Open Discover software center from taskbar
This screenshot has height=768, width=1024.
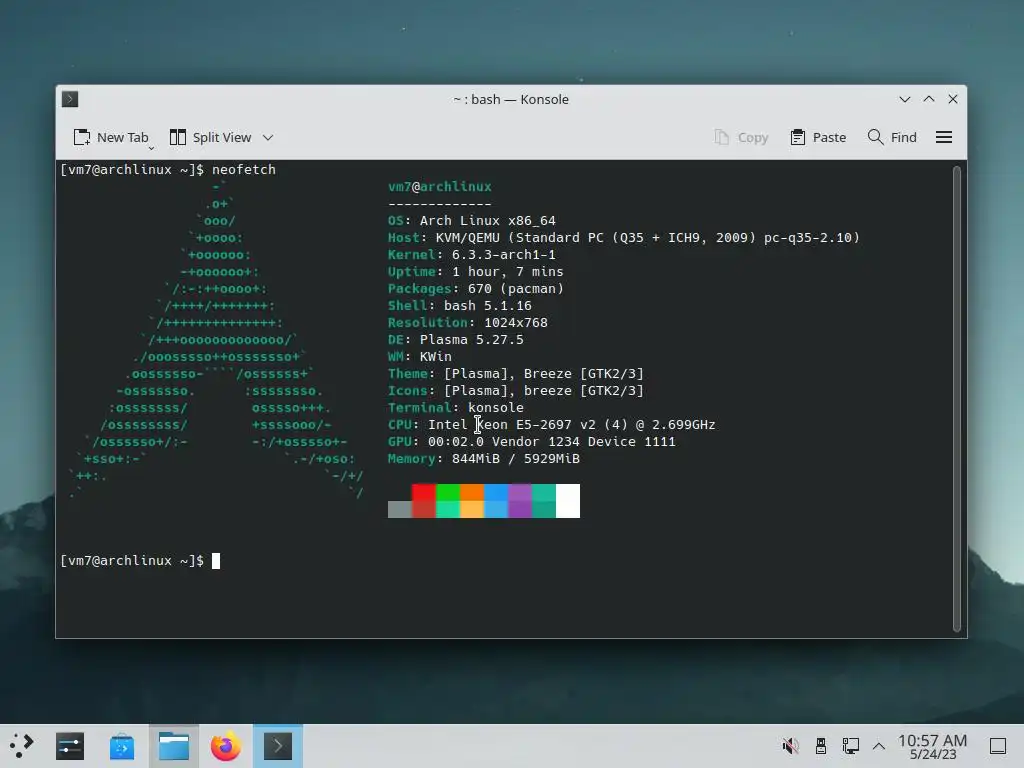(x=122, y=746)
